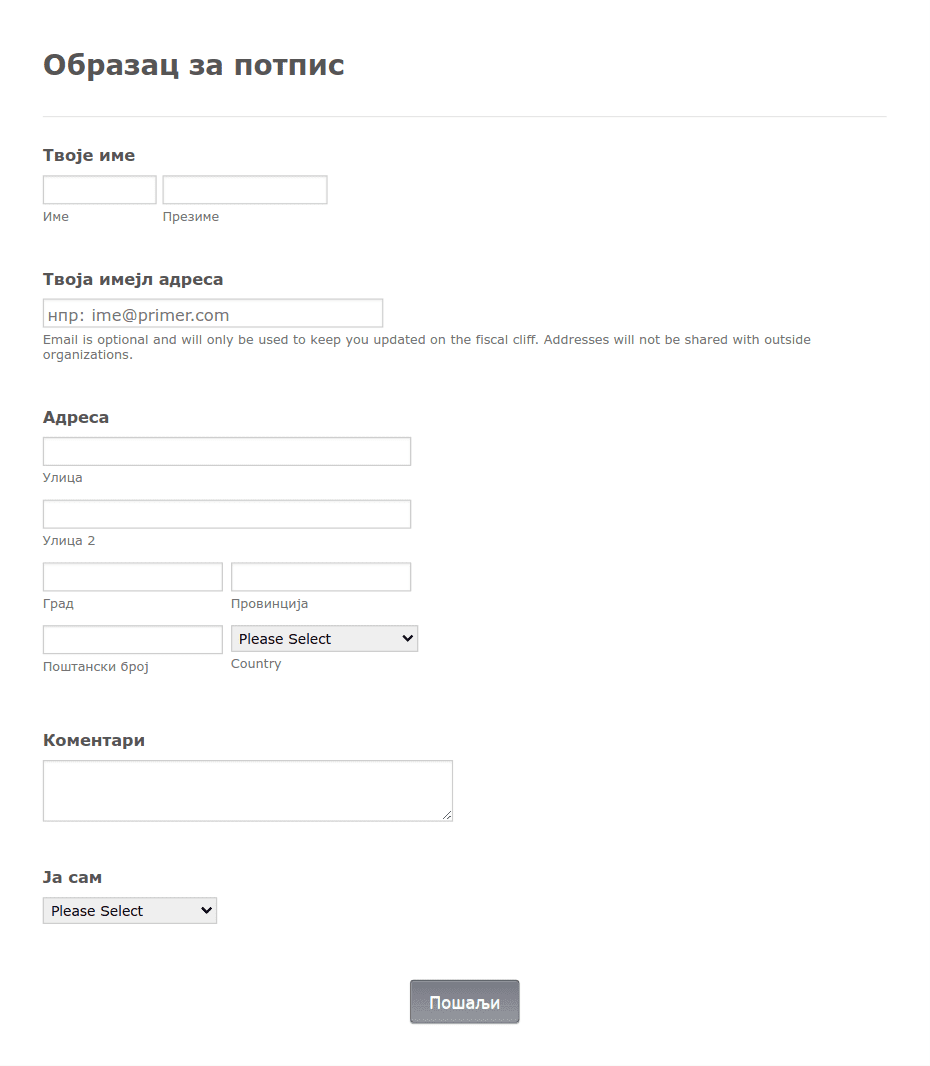Screen dimensions: 930x1066
Task: Click the Твоја имејл адреса label
Action: pyautogui.click(x=133, y=279)
